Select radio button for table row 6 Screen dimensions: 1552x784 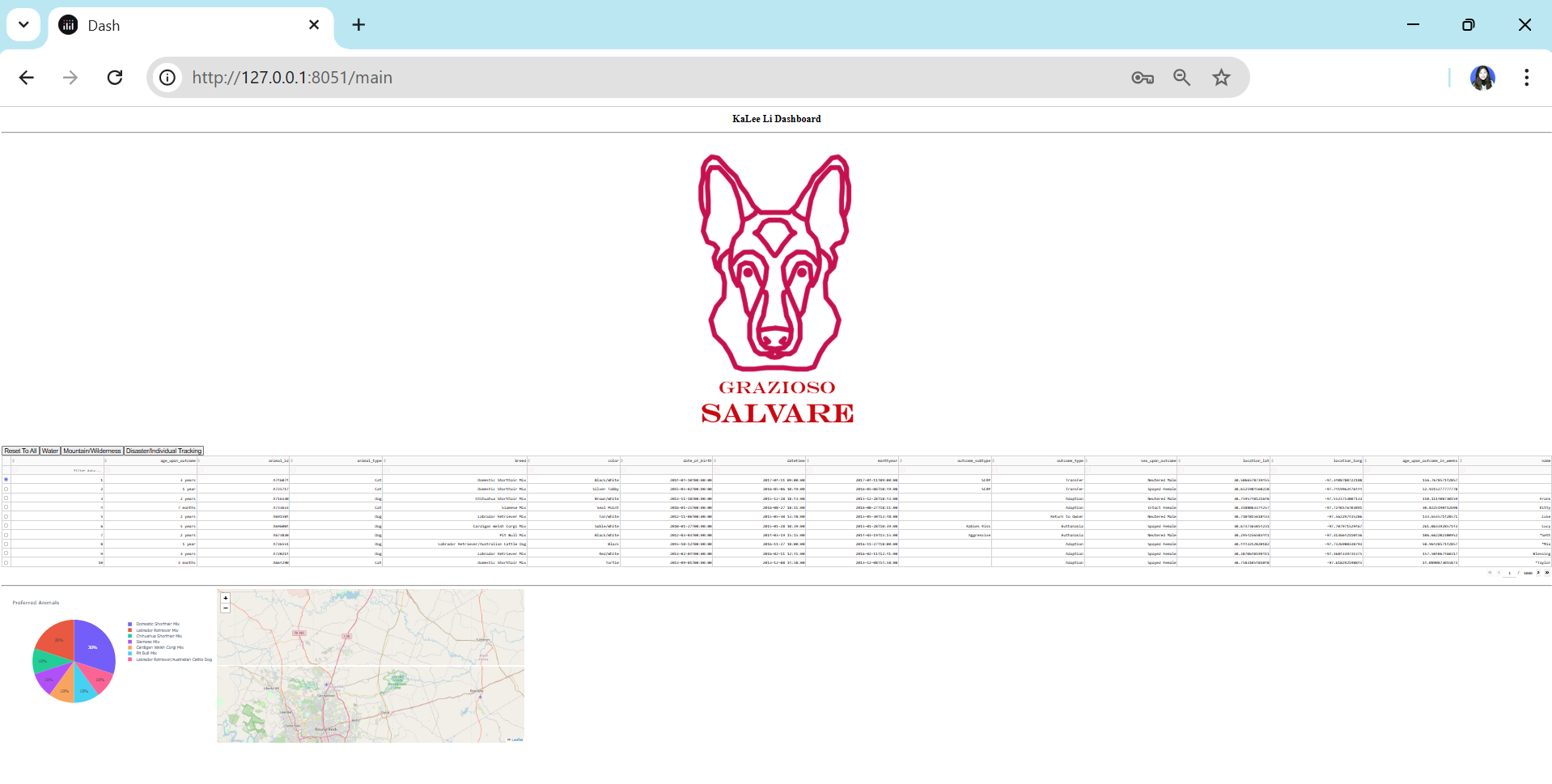click(x=6, y=526)
